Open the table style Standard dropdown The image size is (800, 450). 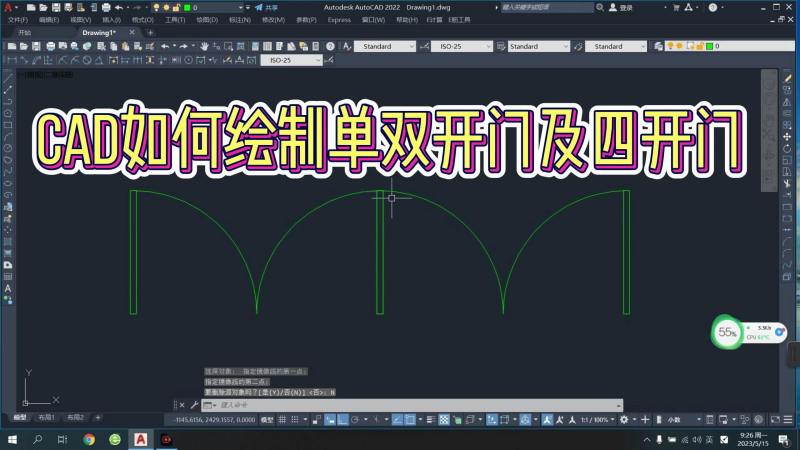pos(538,46)
